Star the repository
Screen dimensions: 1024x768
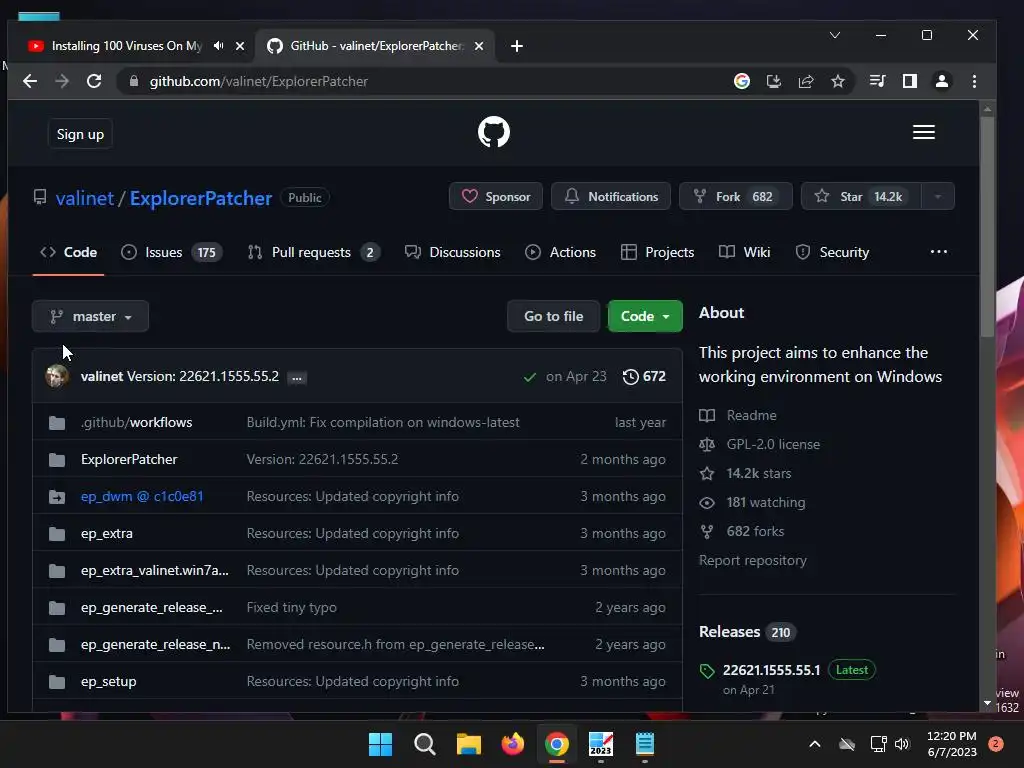[861, 197]
